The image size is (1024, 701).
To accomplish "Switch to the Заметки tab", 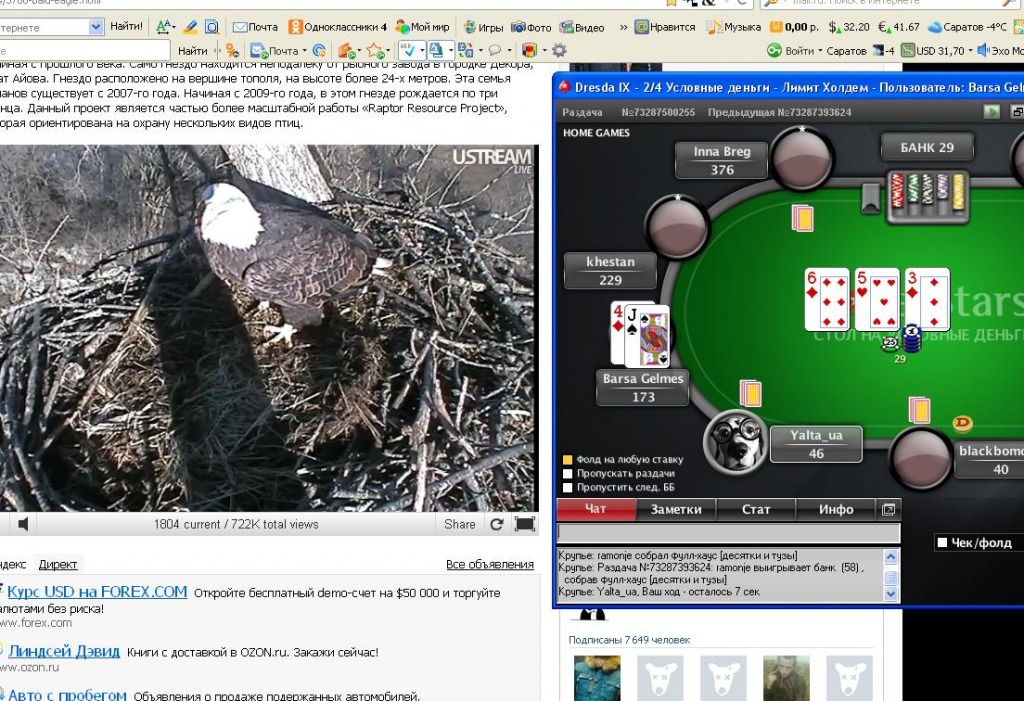I will tap(676, 509).
